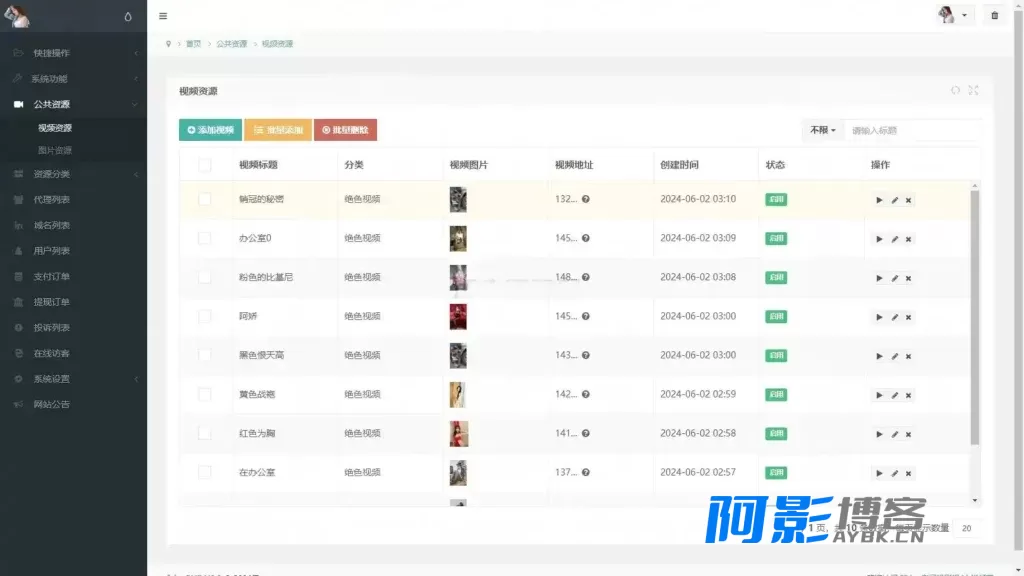Image resolution: width=1024 pixels, height=576 pixels.
Task: Tick the checkbox for 在办公室 row
Action: coord(204,472)
